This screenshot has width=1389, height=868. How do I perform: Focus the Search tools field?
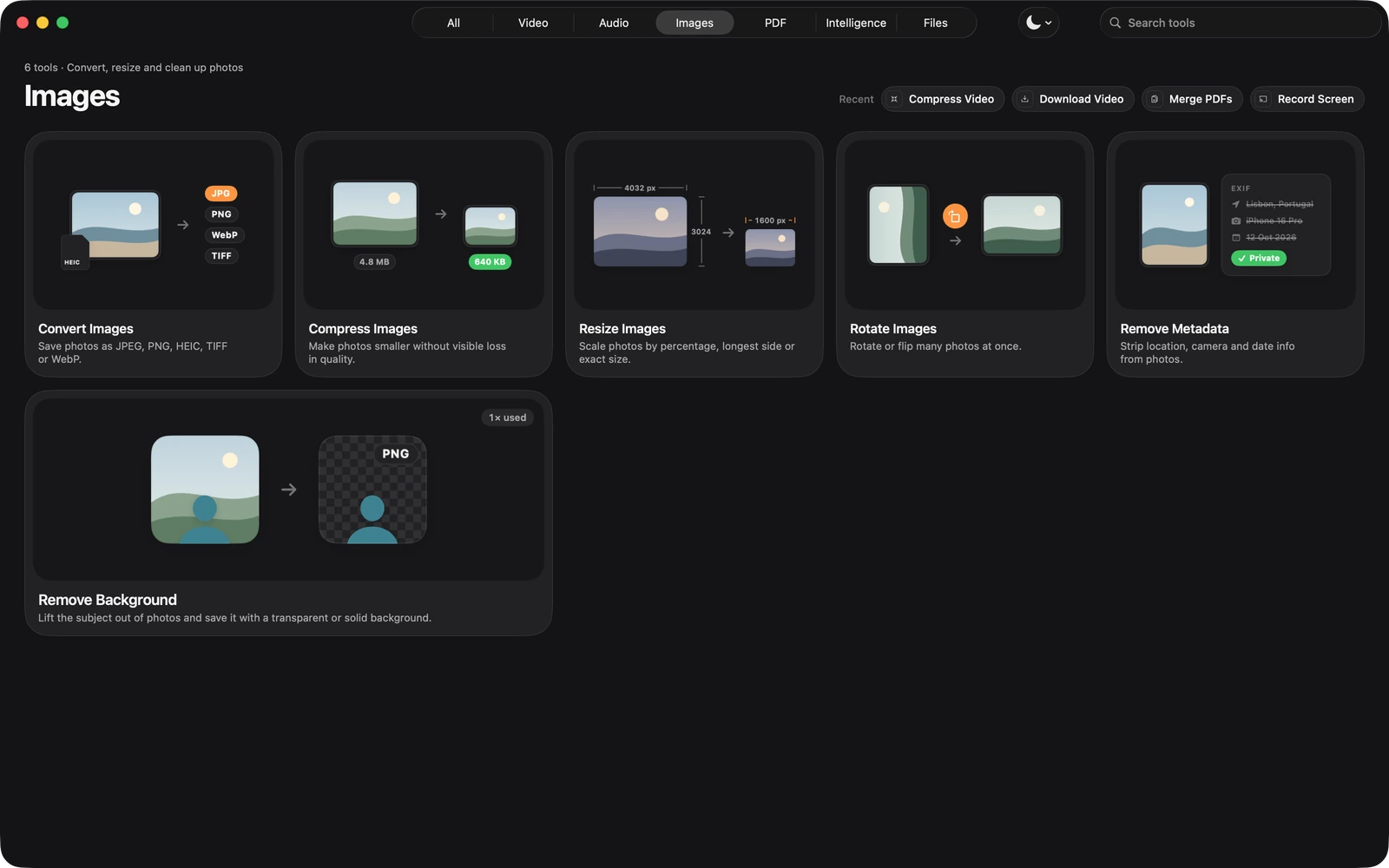(1240, 23)
